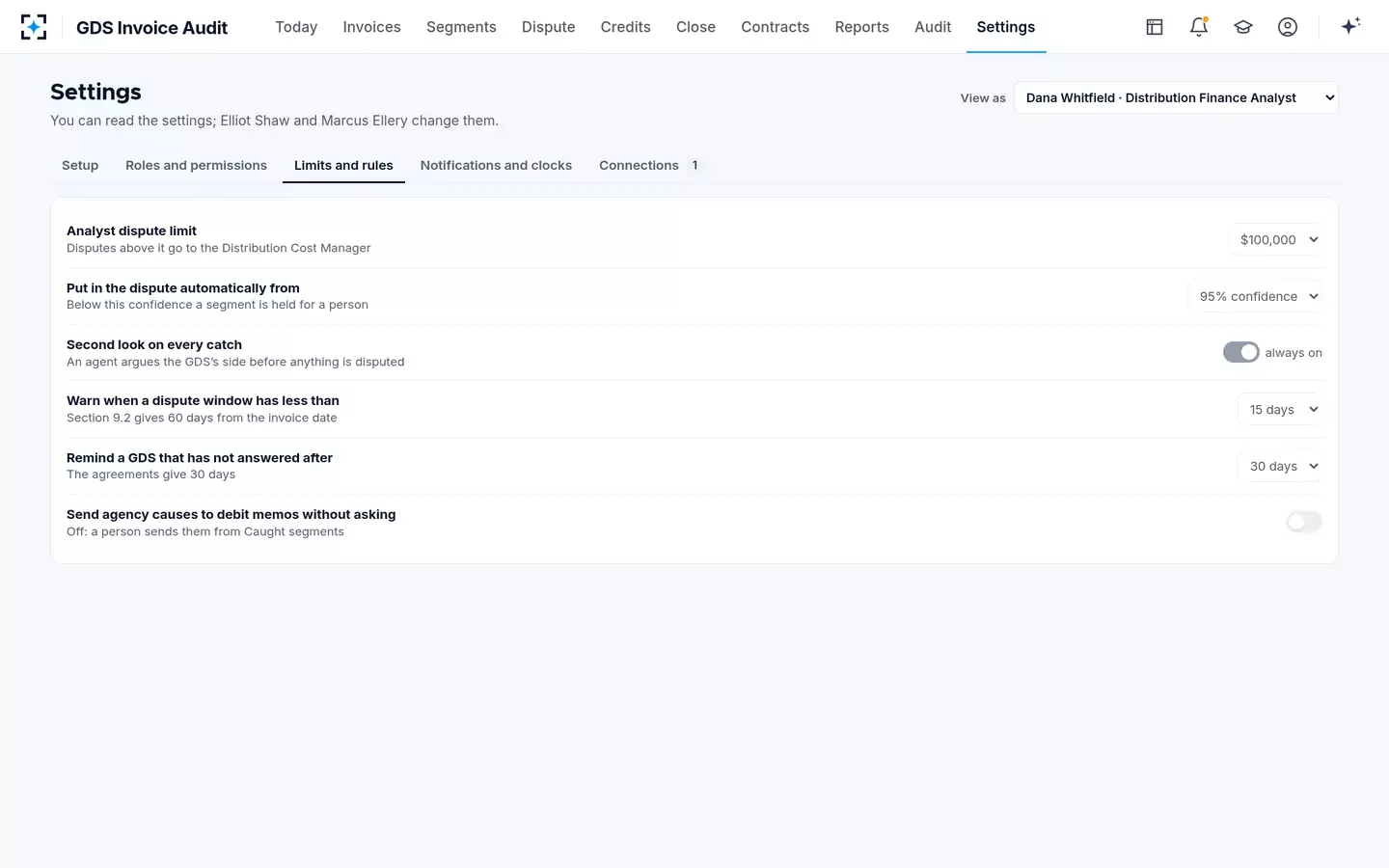Open the View as Dana Whitfield selector

pos(1177,97)
